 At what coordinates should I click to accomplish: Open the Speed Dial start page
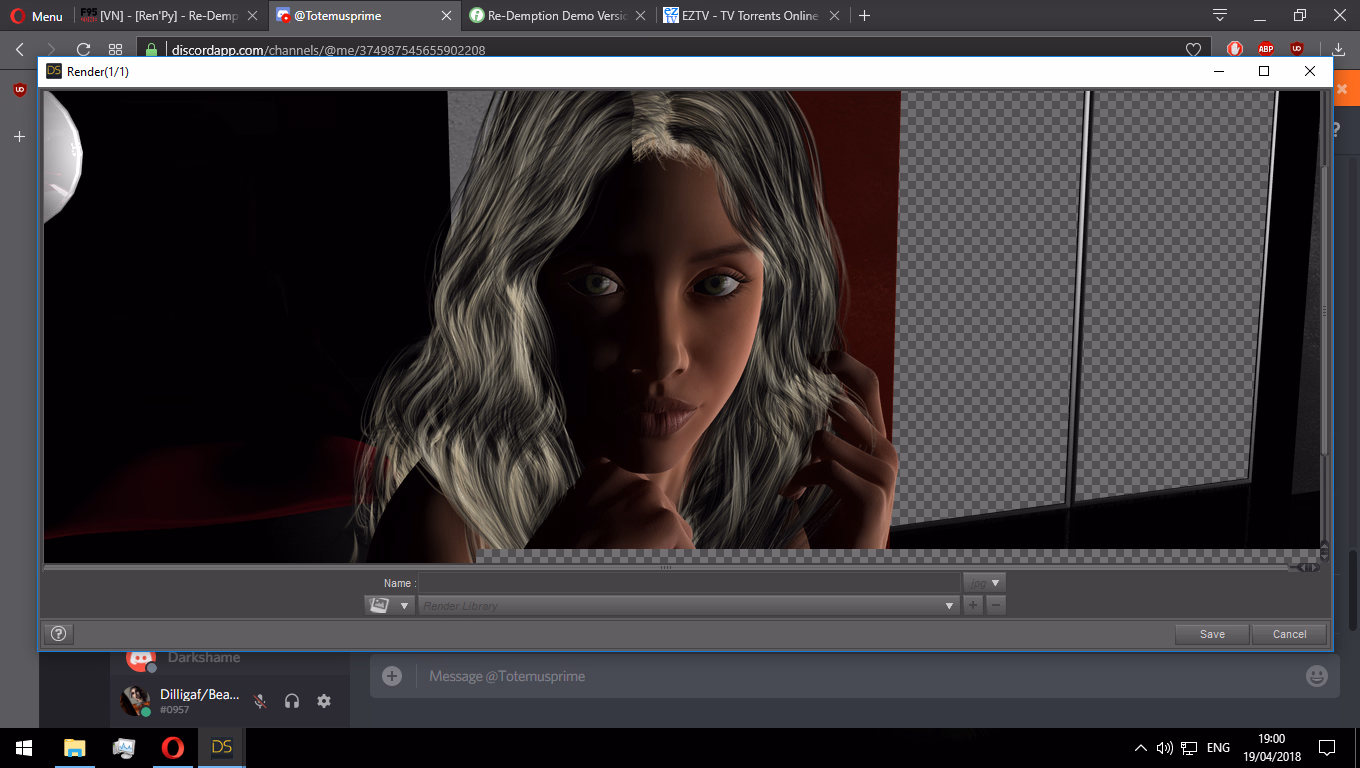click(x=116, y=49)
